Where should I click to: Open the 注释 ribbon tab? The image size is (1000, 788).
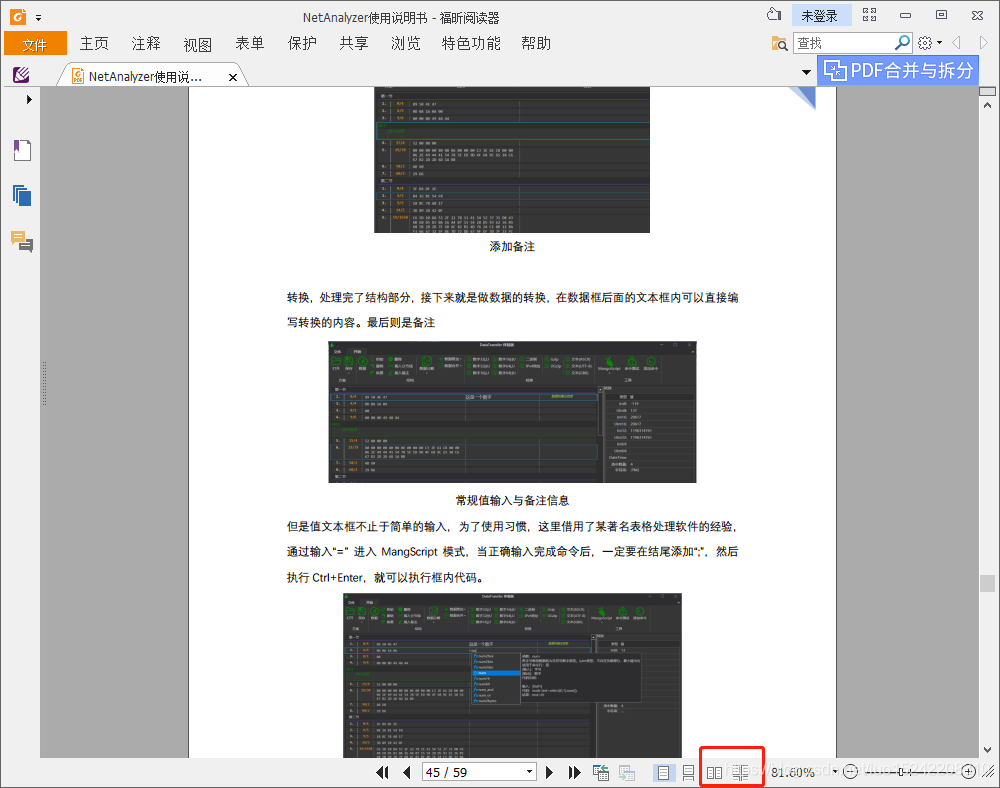(x=146, y=43)
